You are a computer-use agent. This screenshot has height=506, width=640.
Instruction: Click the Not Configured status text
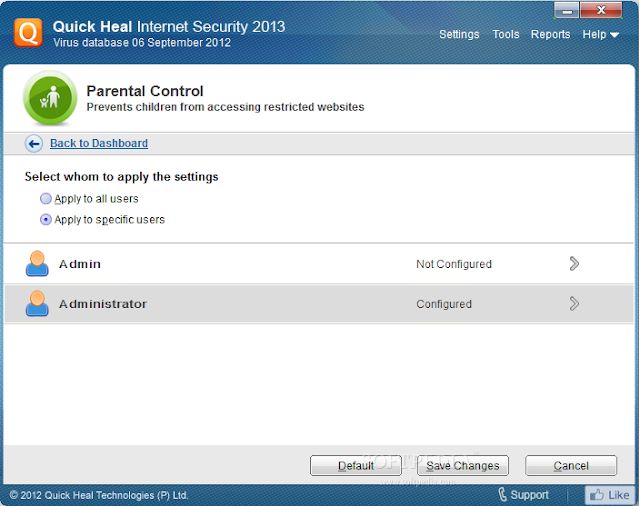click(x=454, y=264)
